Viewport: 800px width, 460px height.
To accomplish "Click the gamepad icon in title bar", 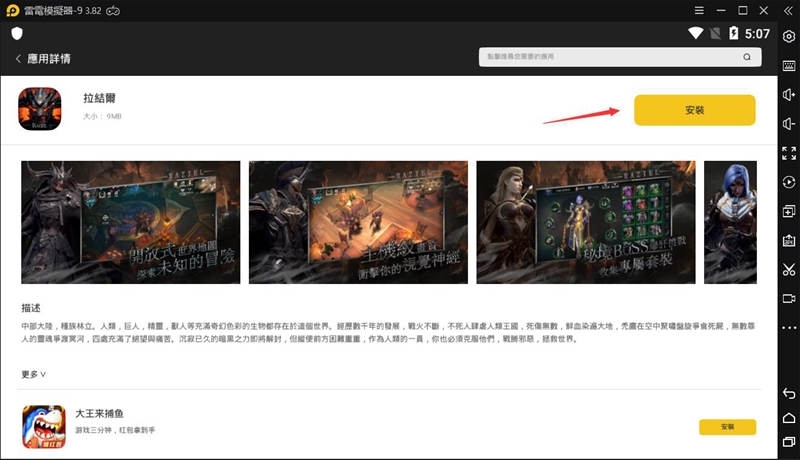I will click(113, 11).
